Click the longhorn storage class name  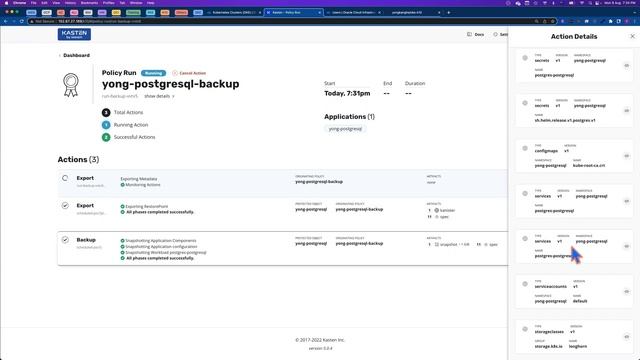click(x=578, y=347)
